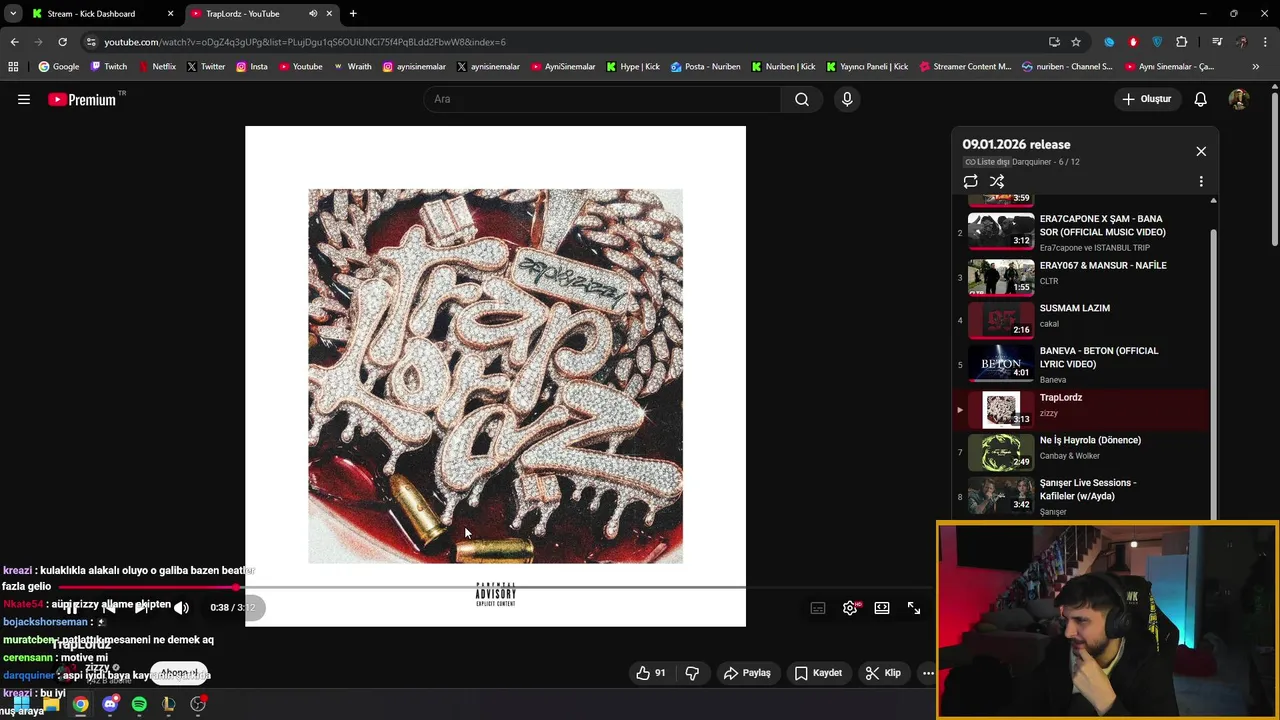Open player settings gear
The width and height of the screenshot is (1280, 720).
[850, 608]
